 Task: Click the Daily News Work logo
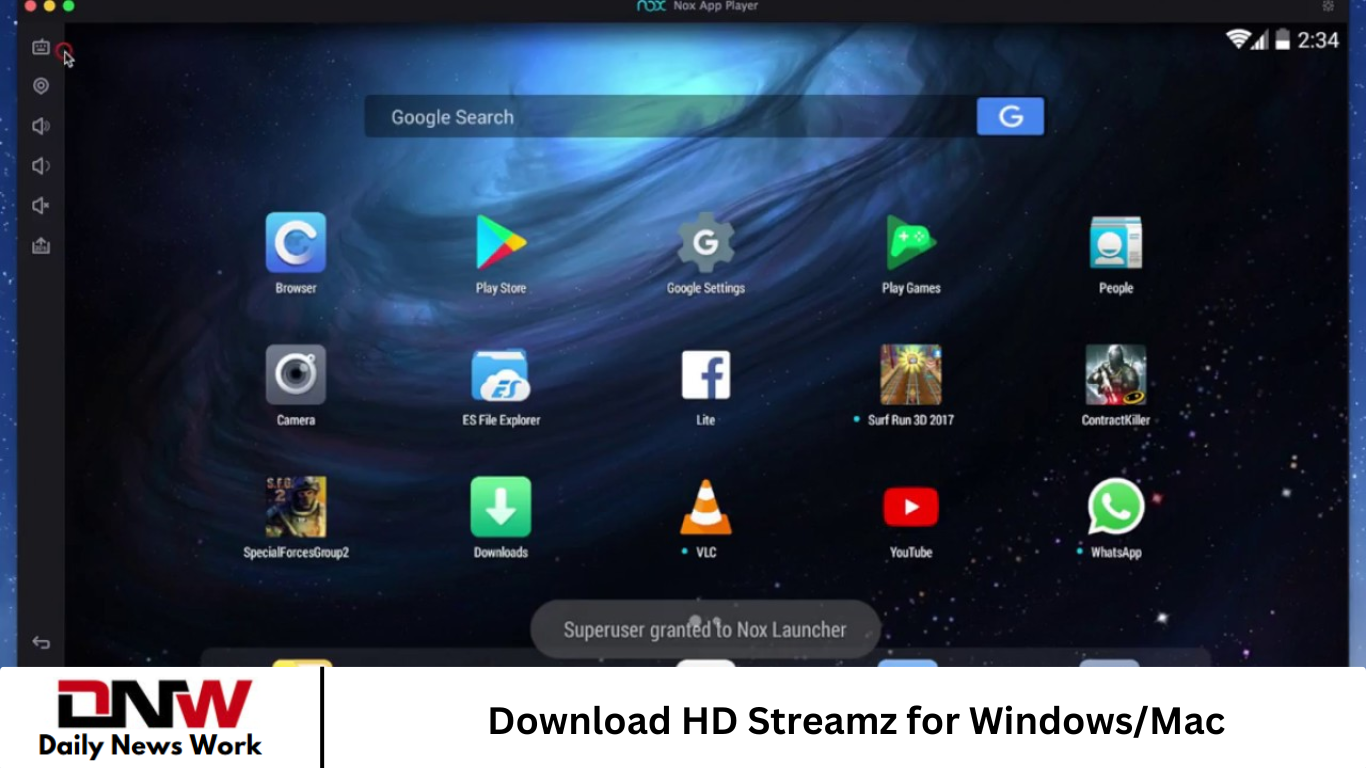(152, 718)
